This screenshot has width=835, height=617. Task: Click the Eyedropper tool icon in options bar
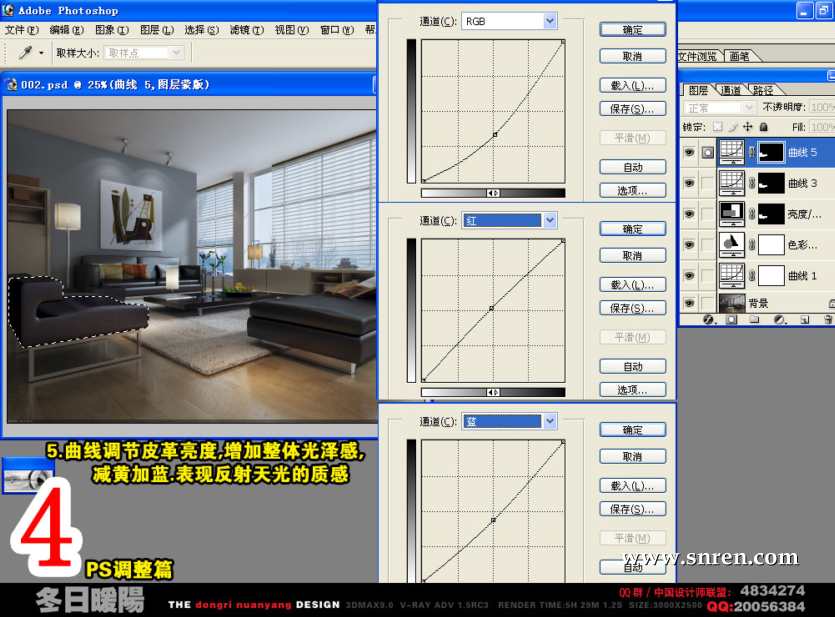click(x=25, y=52)
